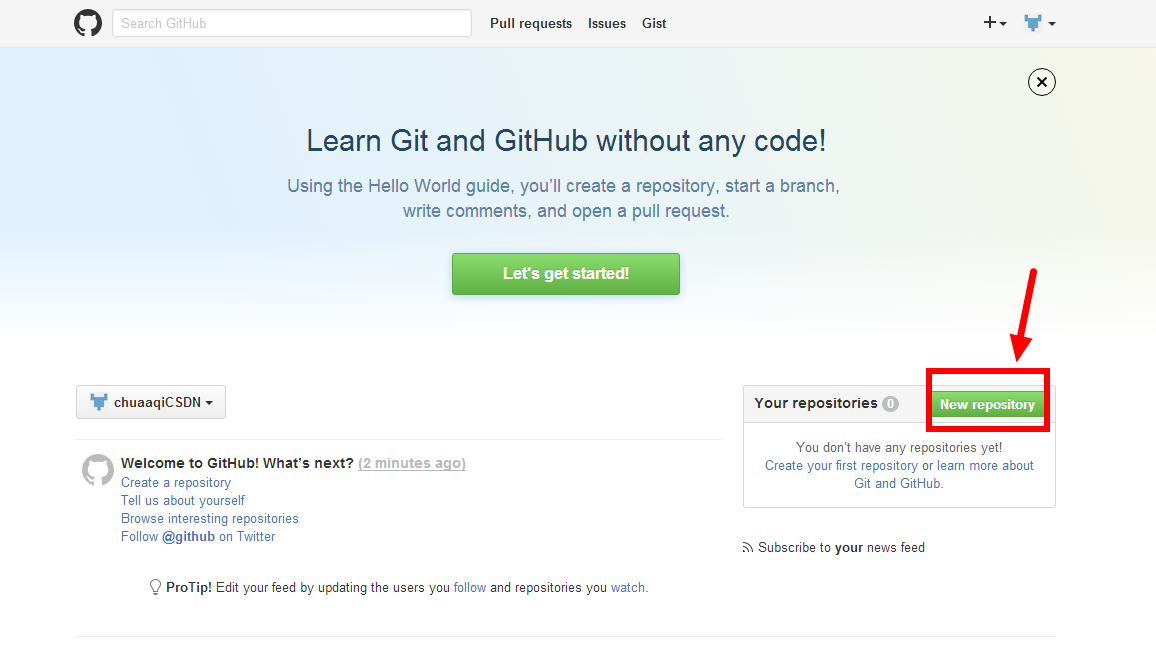Expand the chuaaqiCSDN account switcher
Screen dimensions: 1156x650
click(x=151, y=402)
